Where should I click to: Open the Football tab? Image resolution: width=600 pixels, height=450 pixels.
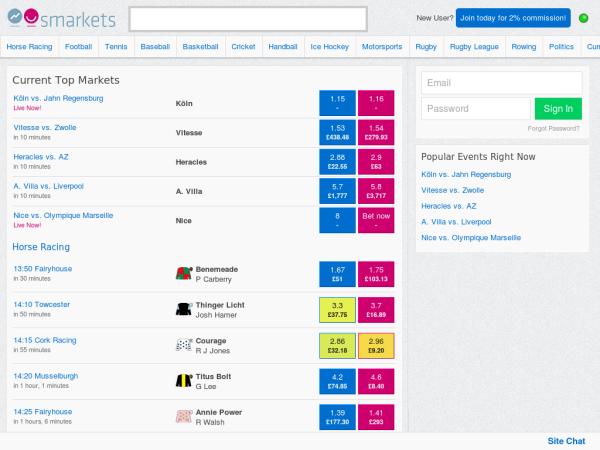click(x=78, y=47)
